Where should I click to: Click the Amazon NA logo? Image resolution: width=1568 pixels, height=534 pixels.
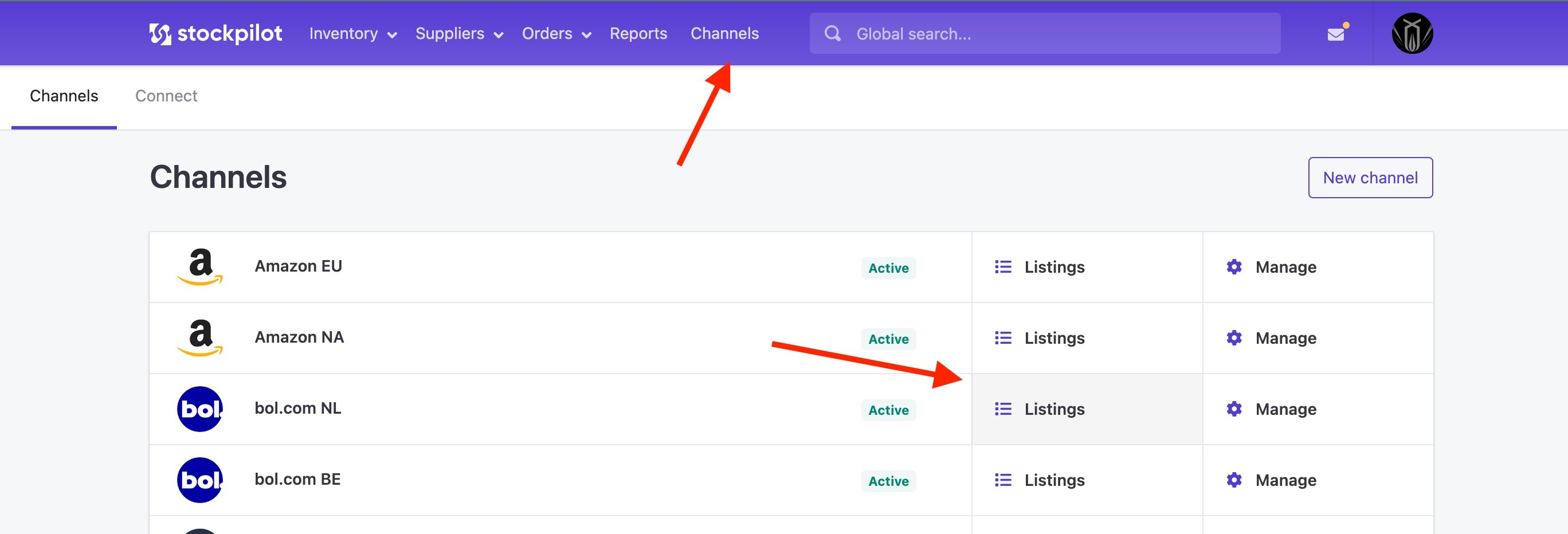pos(200,338)
